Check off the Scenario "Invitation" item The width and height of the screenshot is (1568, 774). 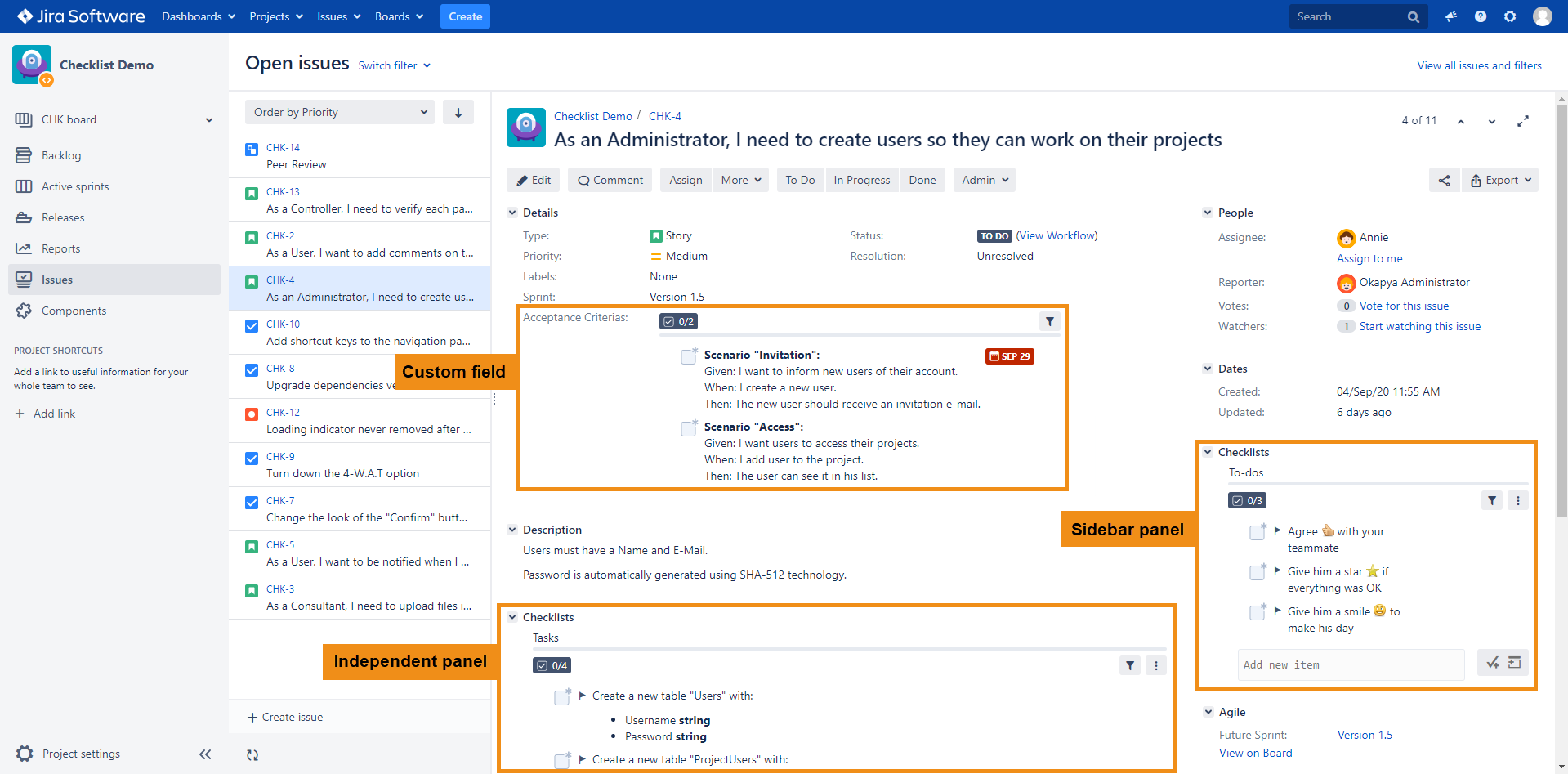(689, 356)
